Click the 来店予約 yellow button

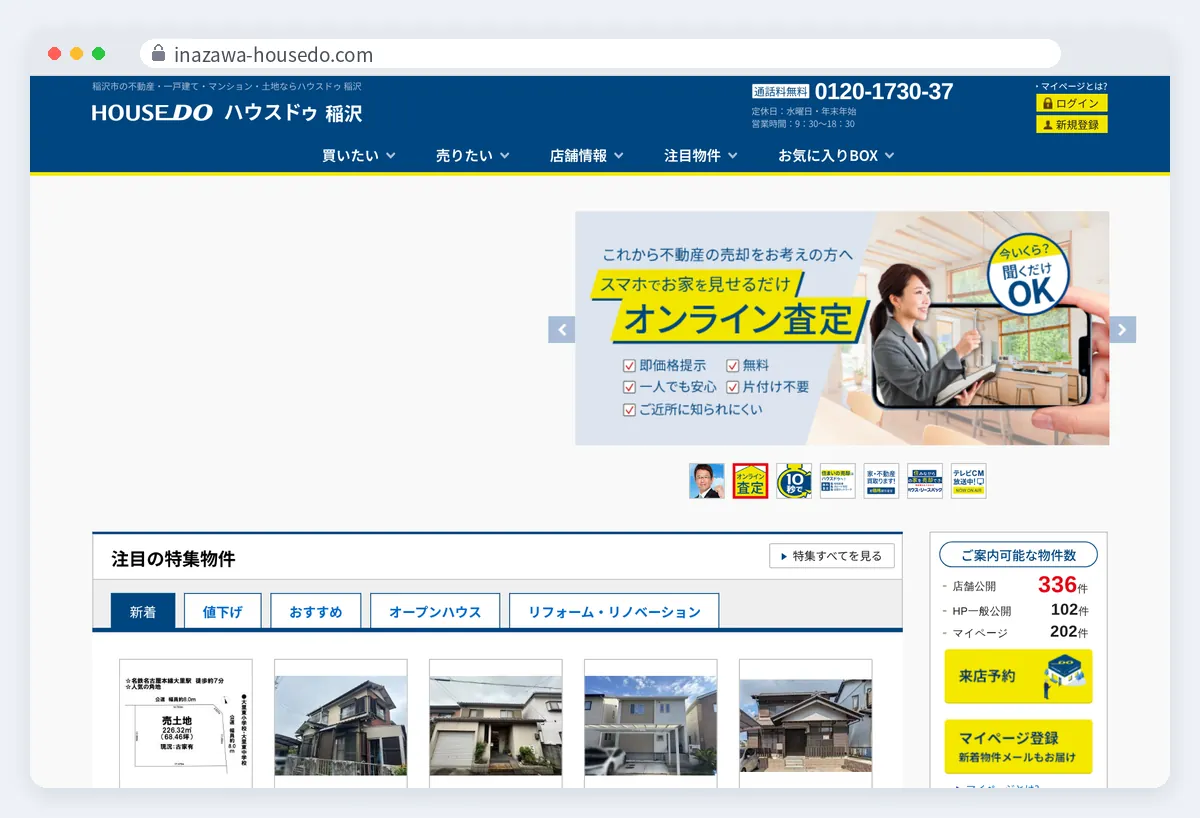coord(1019,676)
